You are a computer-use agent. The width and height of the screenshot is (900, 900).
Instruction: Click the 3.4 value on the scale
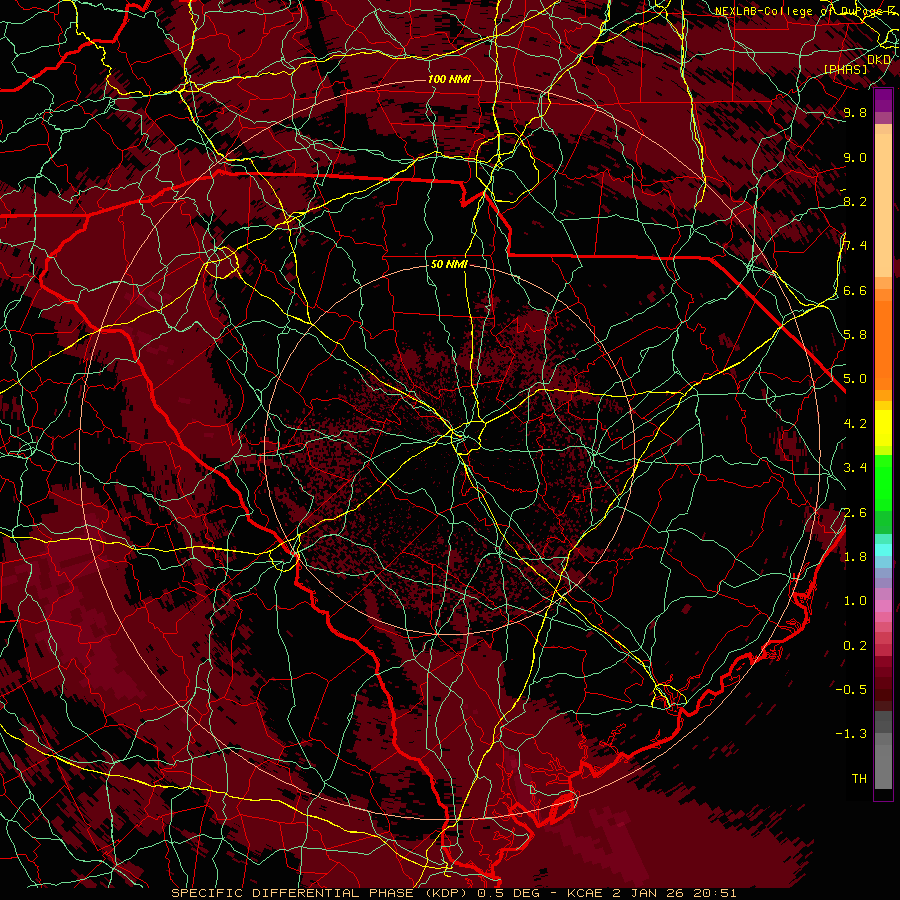click(x=855, y=468)
